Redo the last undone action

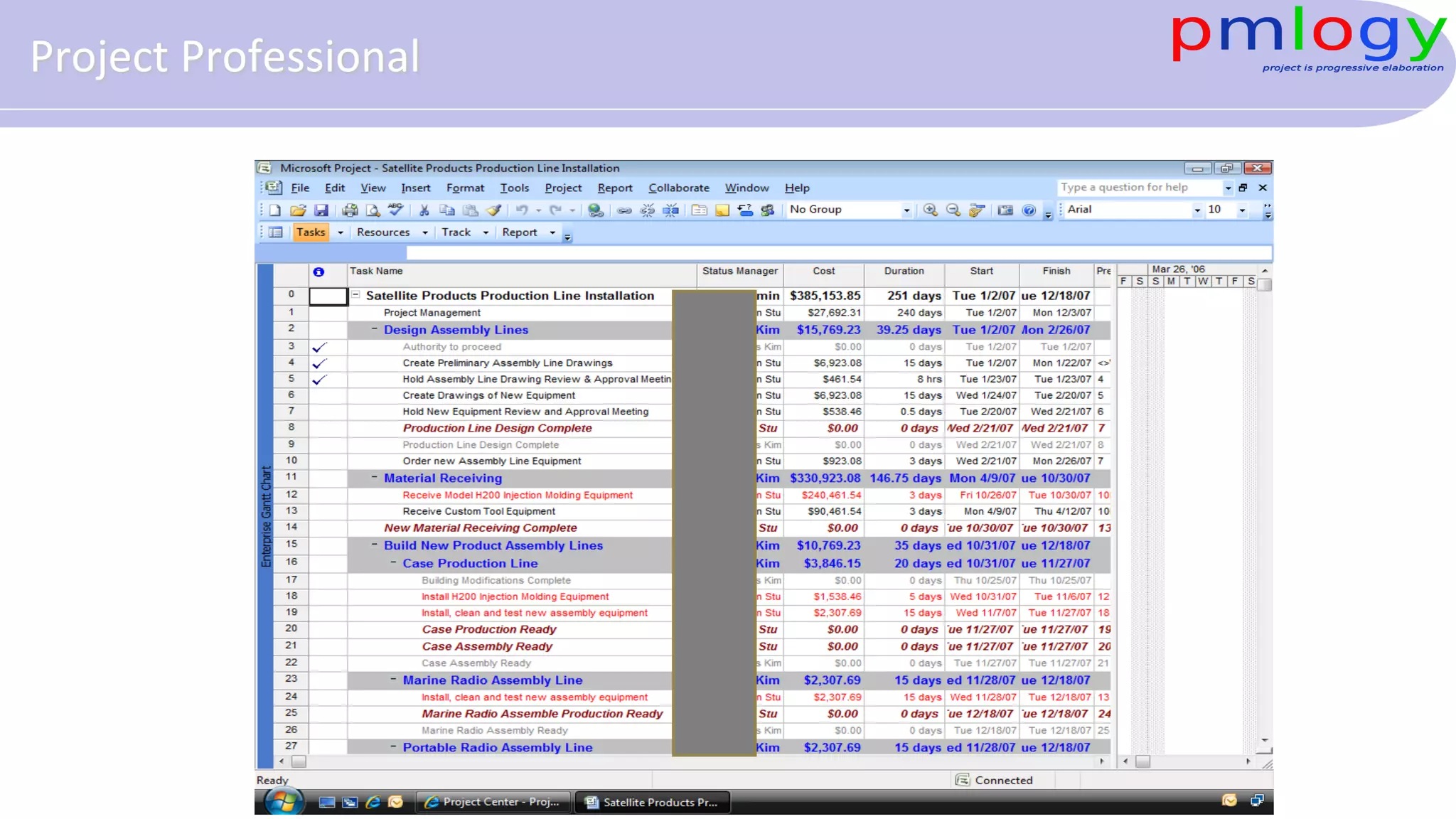[x=556, y=210]
